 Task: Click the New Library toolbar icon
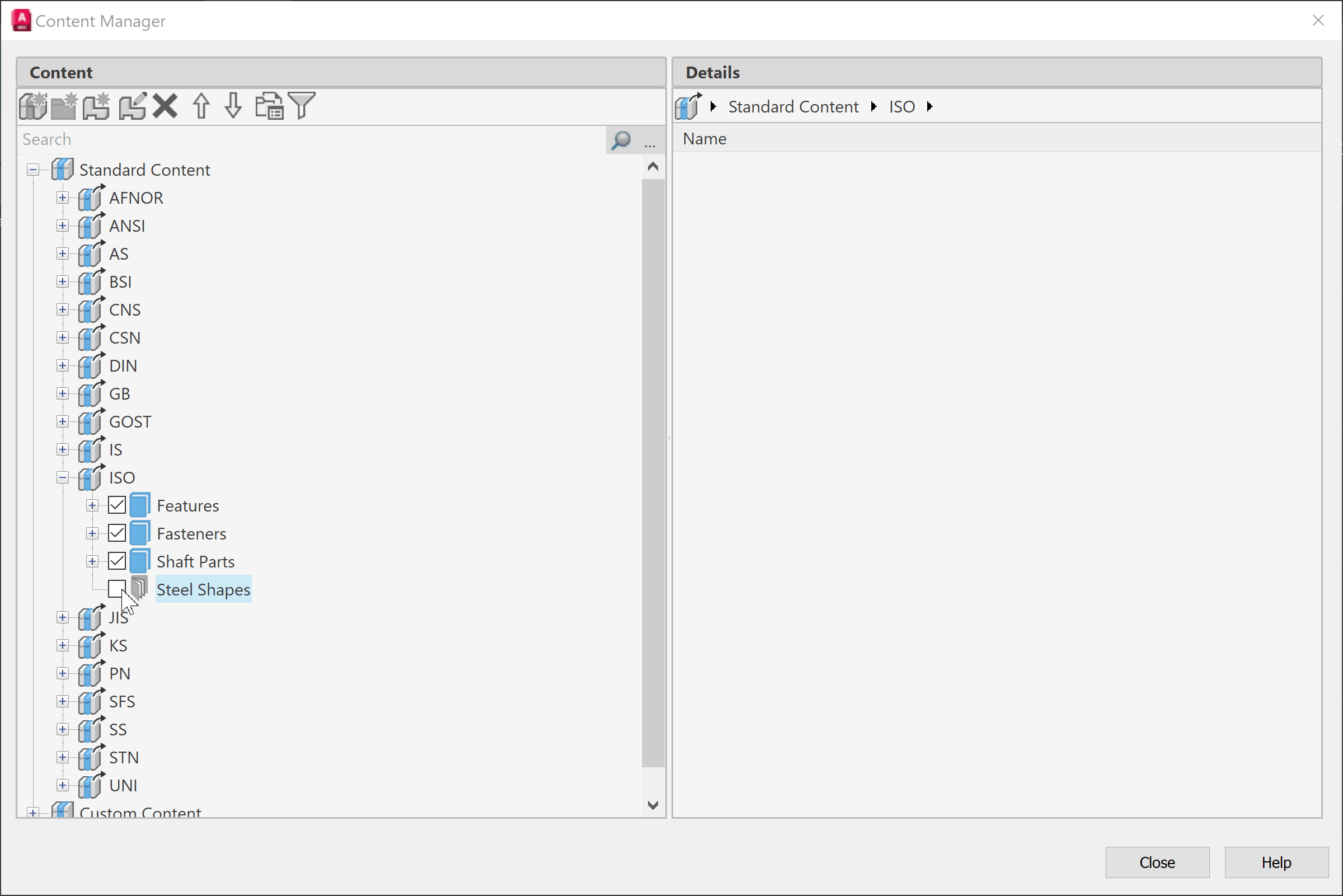point(32,106)
